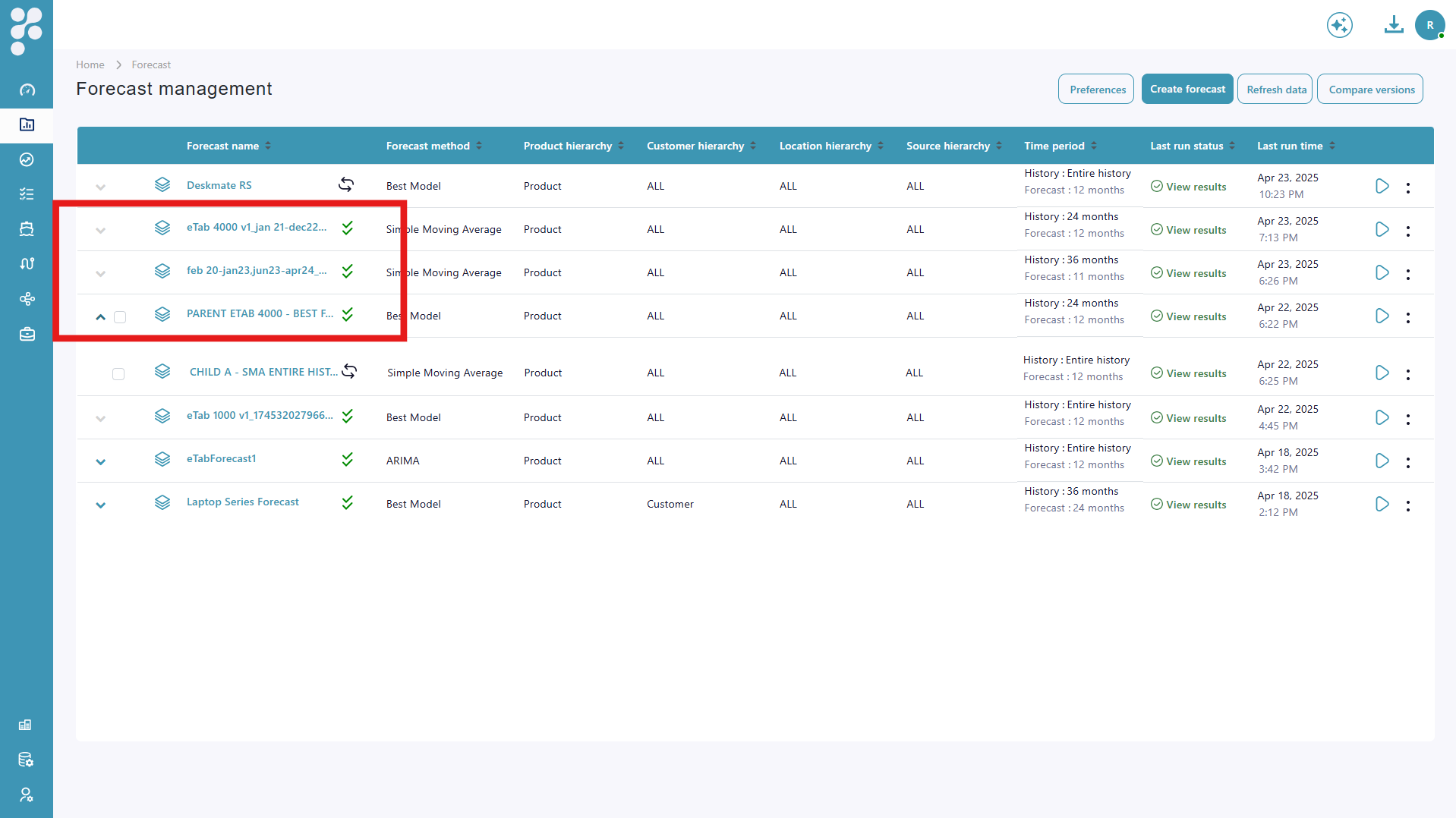Click the download icon in header
Image resolution: width=1456 pixels, height=818 pixels.
[1393, 25]
